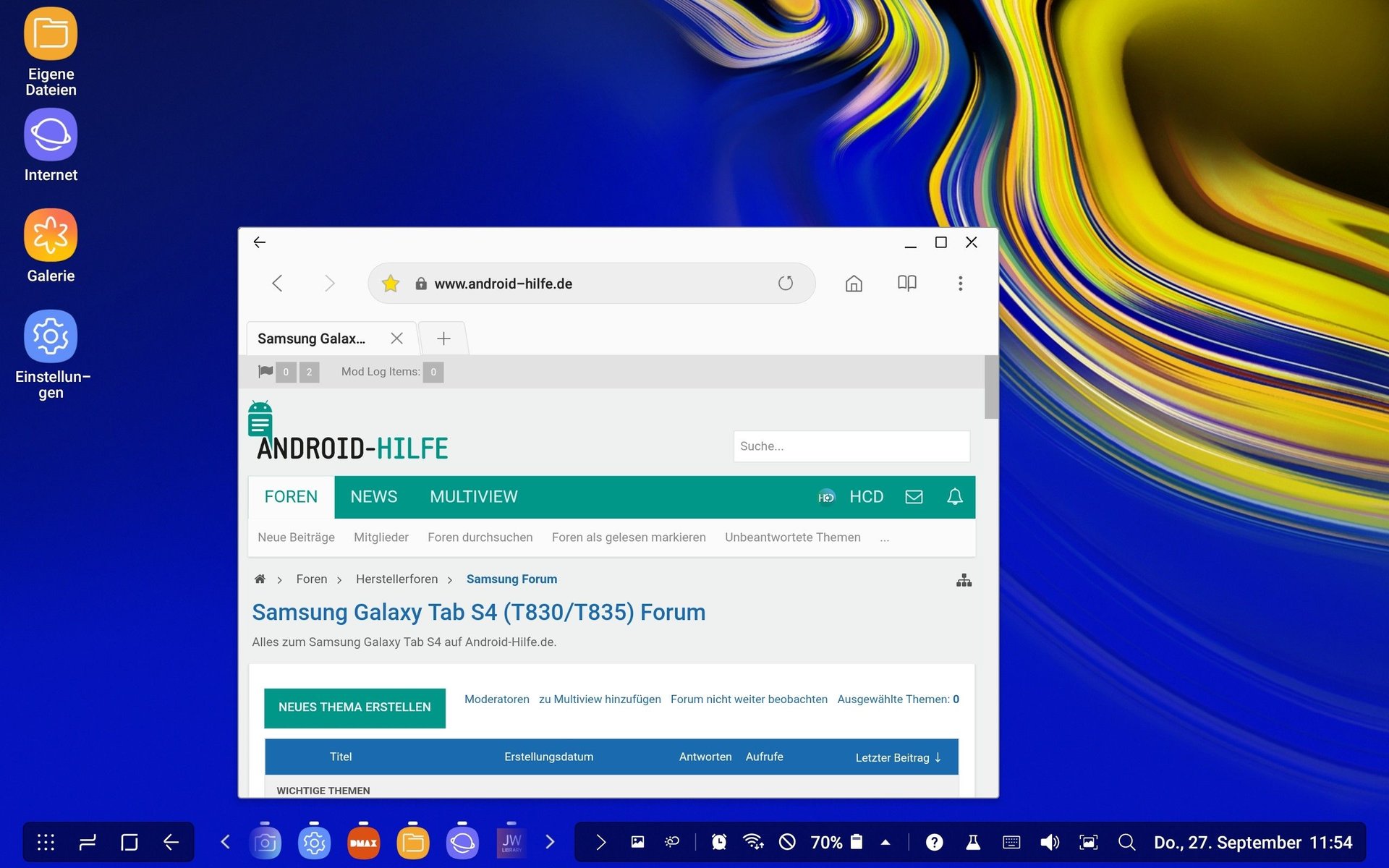Open Eigene Dateien desktop icon
The height and width of the screenshot is (868, 1389).
[x=51, y=52]
